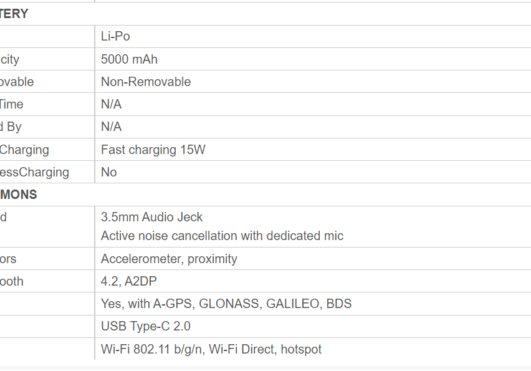Select the wireless charging No value
This screenshot has height=371, width=531.
[109, 172]
